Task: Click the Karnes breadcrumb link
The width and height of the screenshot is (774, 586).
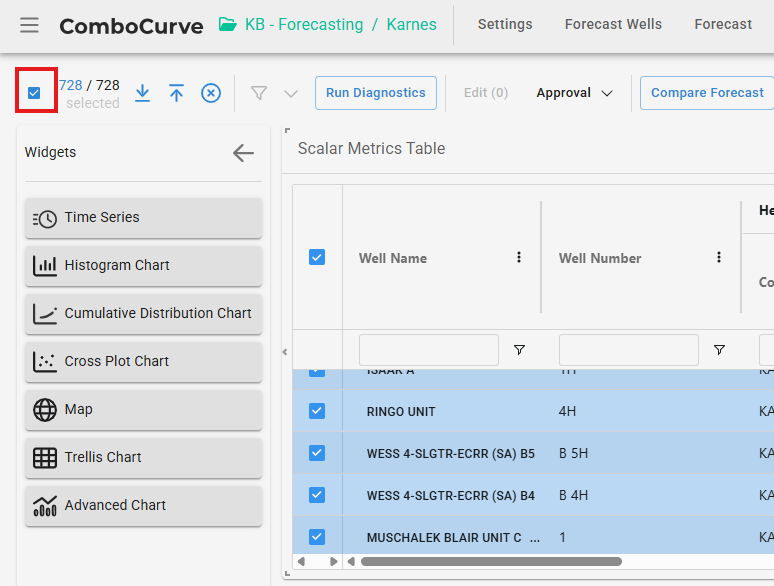Action: [x=411, y=24]
